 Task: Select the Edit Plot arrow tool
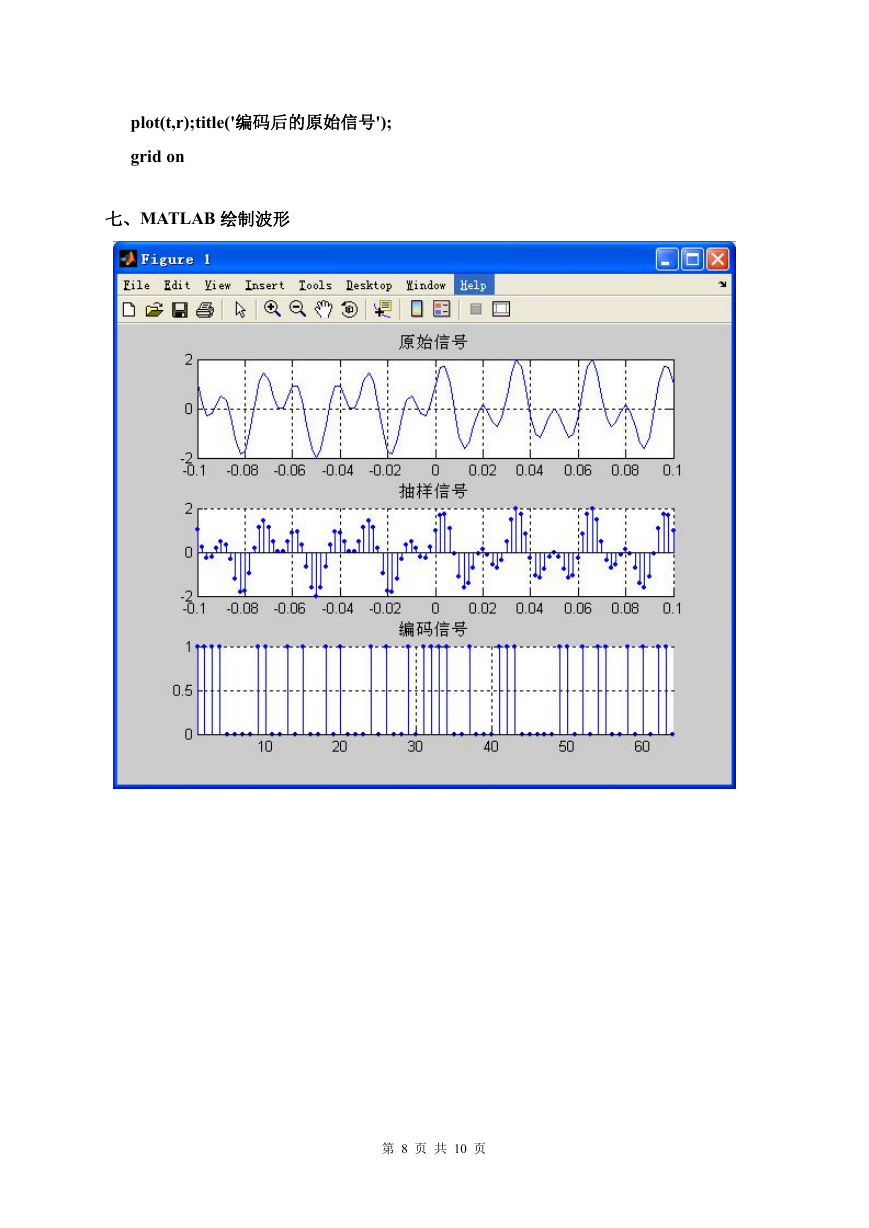(240, 310)
